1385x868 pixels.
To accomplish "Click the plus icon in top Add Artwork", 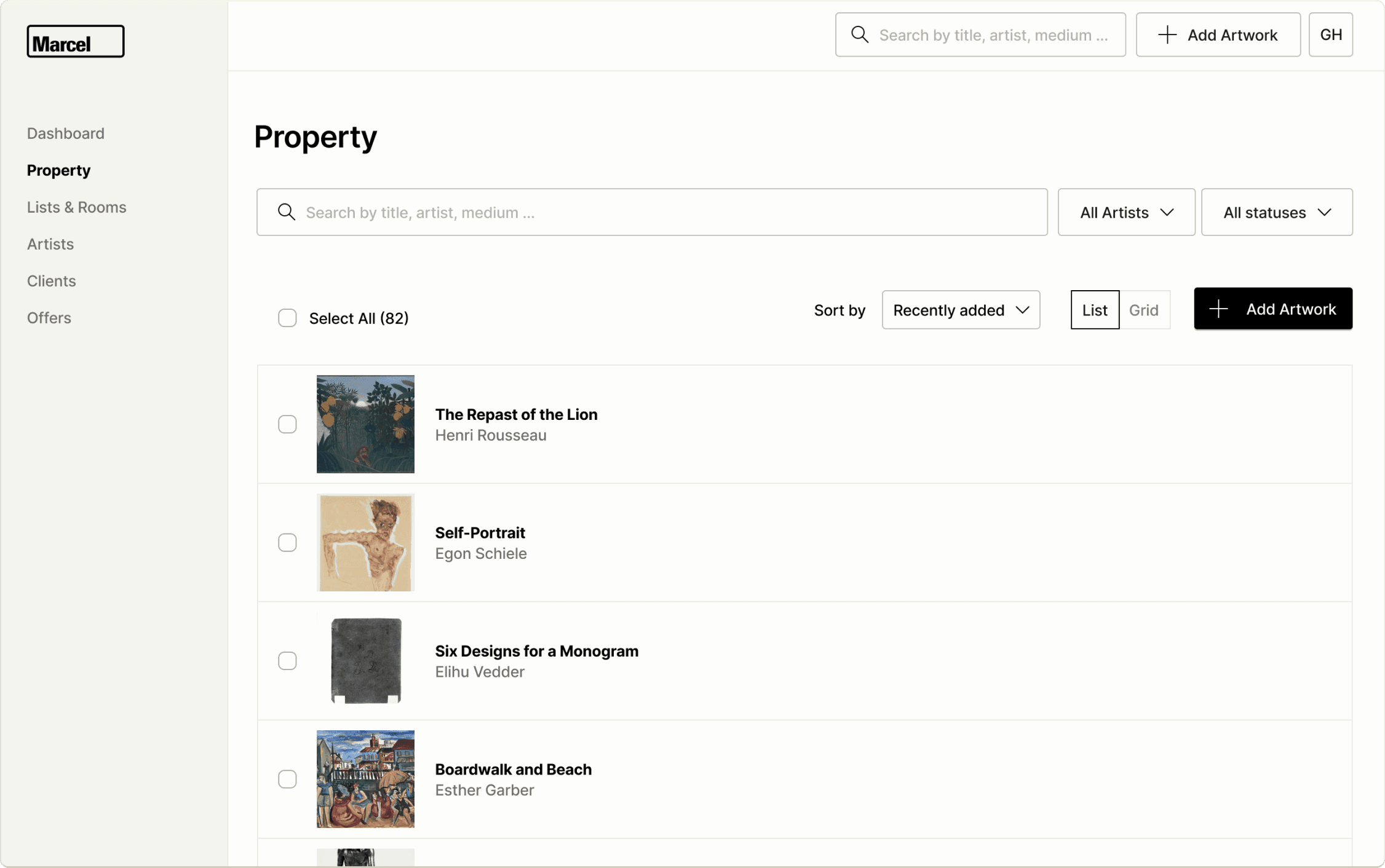I will (x=1167, y=35).
